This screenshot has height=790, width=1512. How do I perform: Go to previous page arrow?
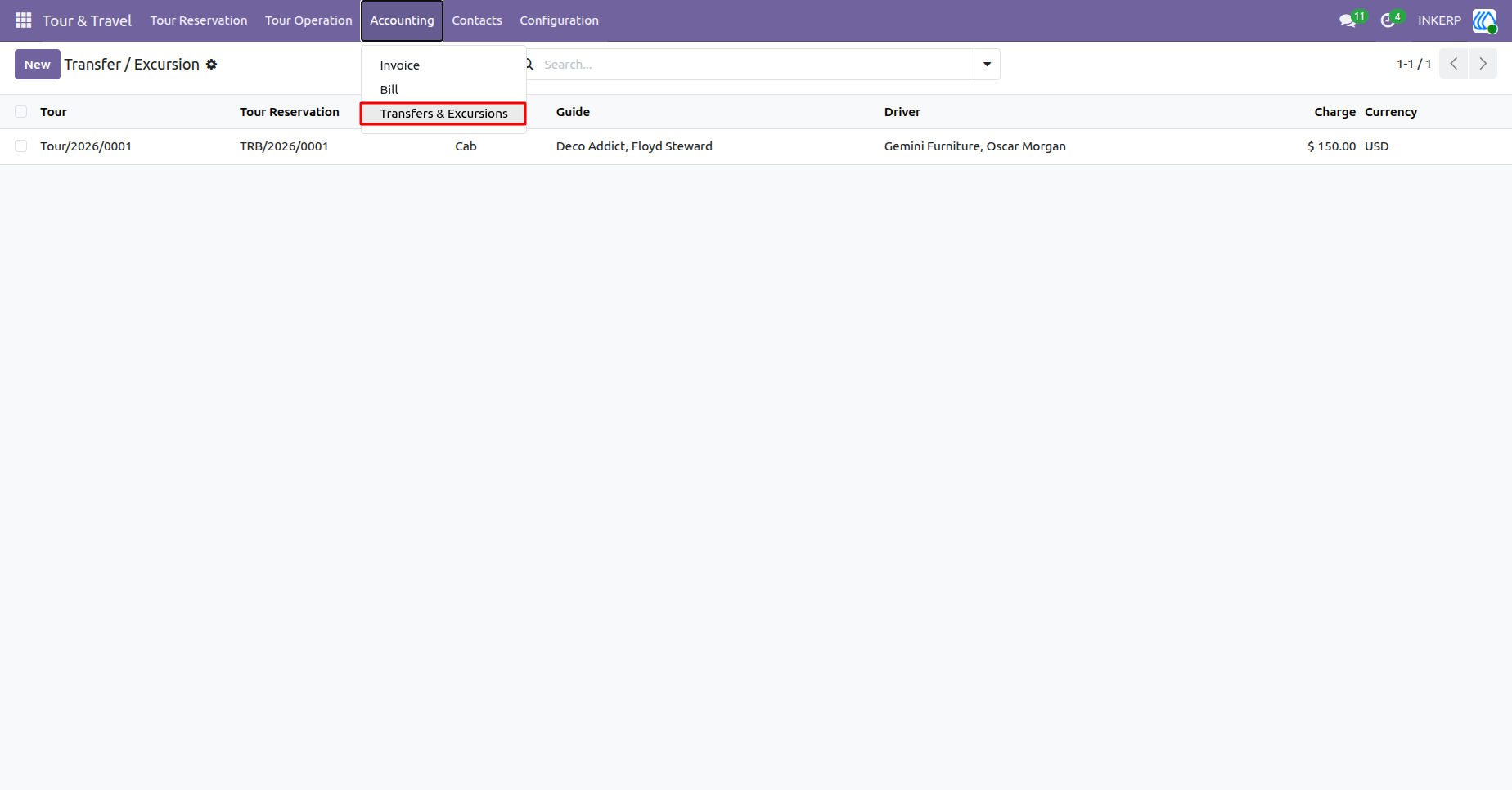pyautogui.click(x=1454, y=64)
